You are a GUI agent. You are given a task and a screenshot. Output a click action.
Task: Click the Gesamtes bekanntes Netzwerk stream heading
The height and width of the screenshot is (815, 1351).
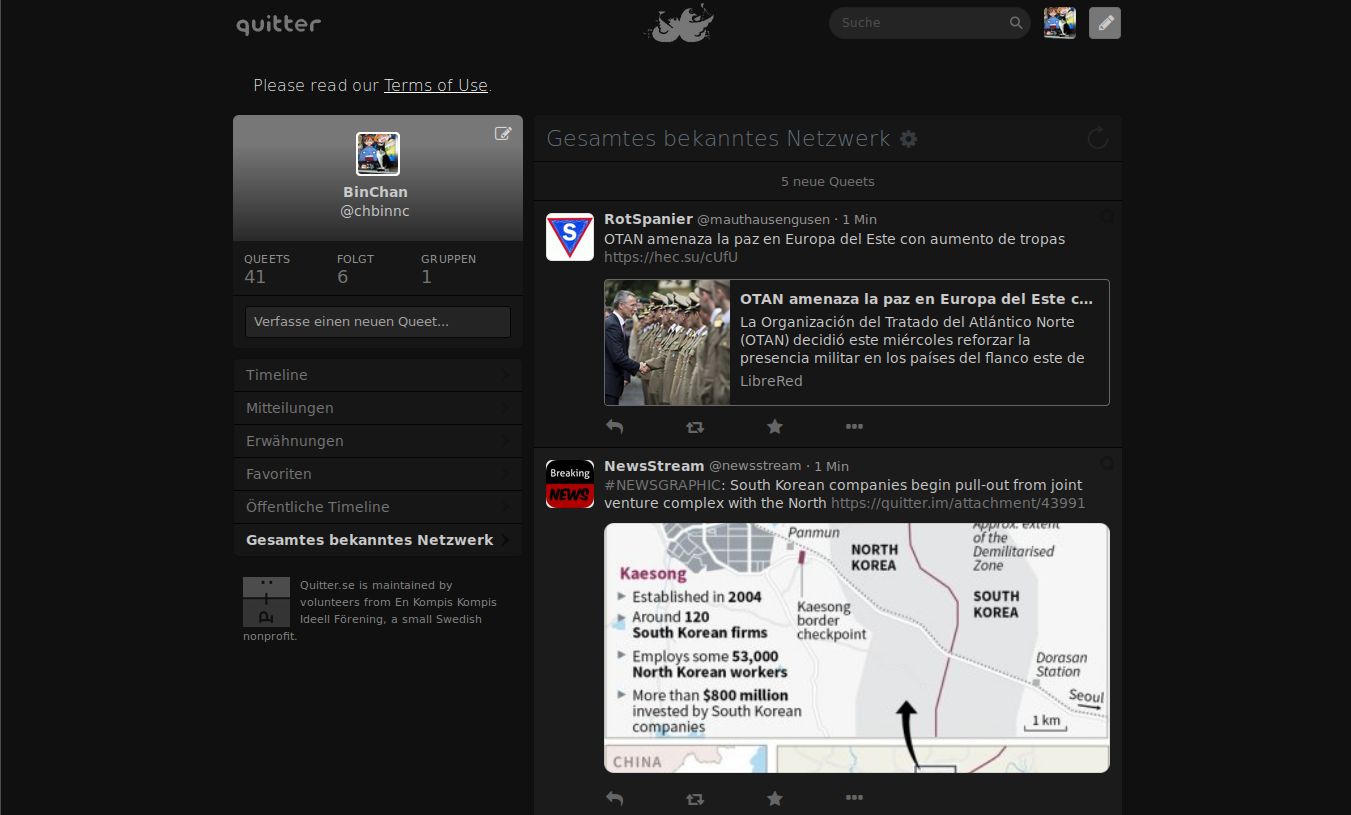coord(718,139)
